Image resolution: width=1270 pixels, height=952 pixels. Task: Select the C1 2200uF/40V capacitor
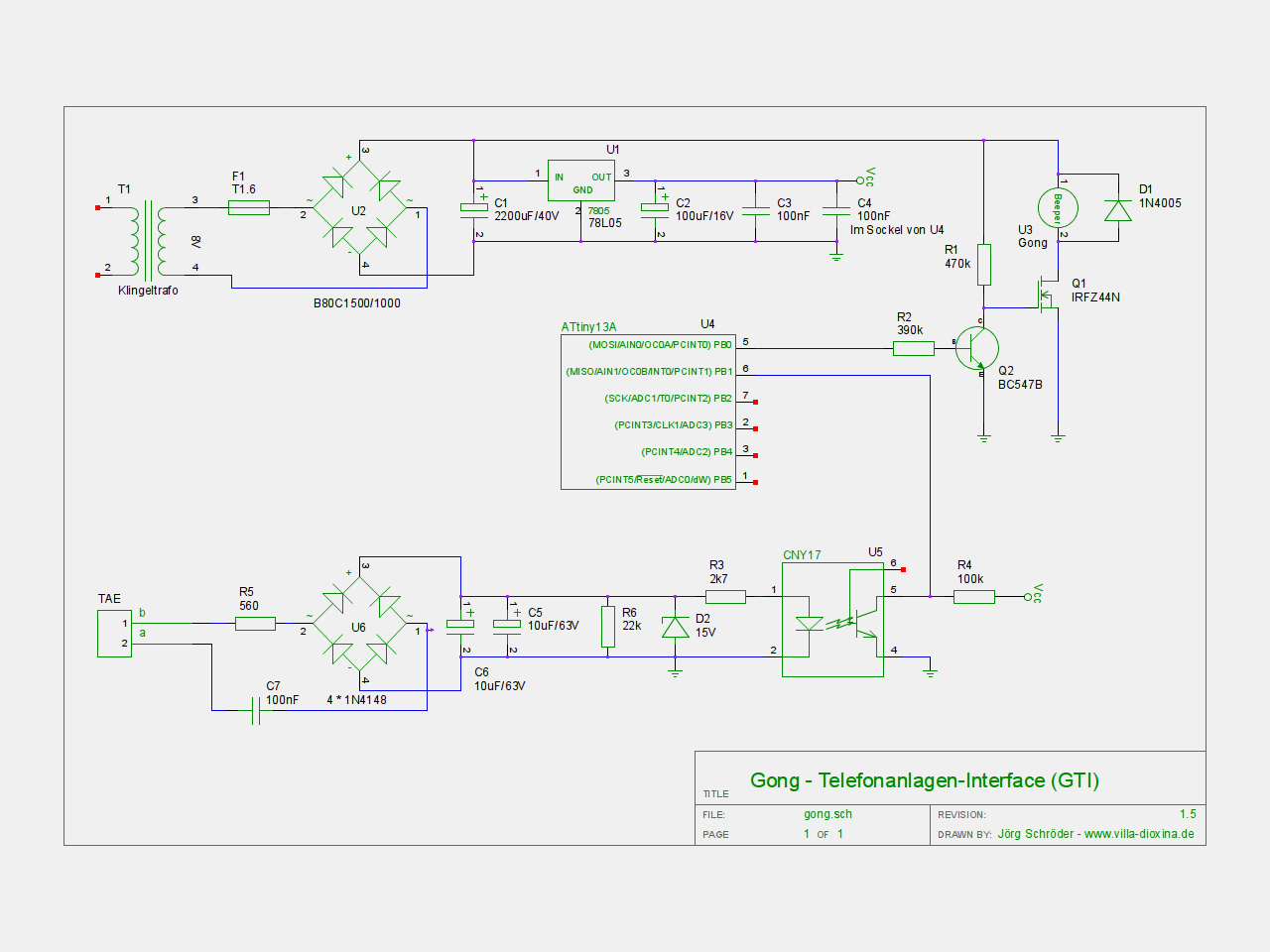point(473,208)
